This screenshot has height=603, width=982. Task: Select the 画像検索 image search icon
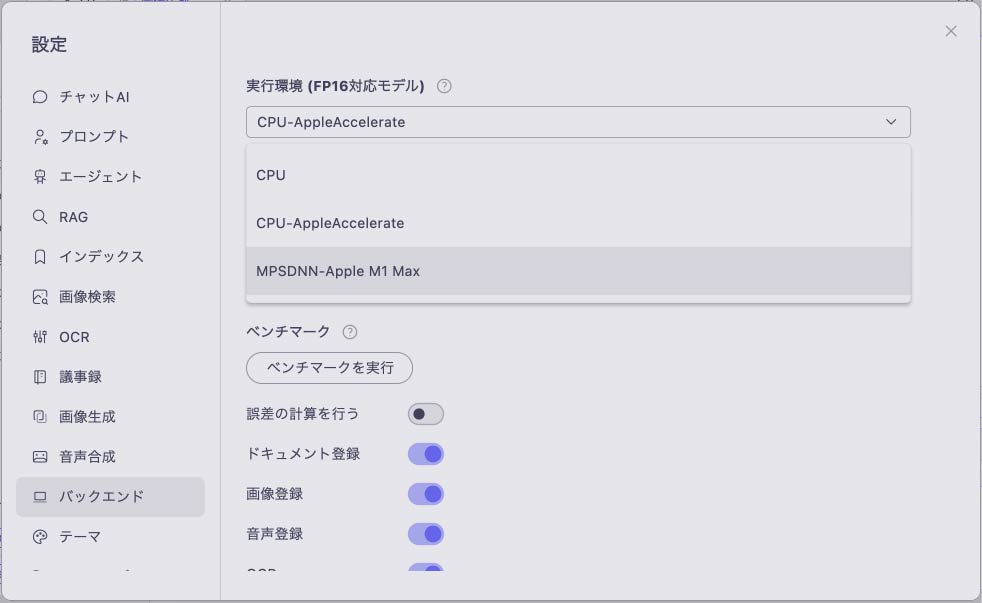pyautogui.click(x=40, y=297)
